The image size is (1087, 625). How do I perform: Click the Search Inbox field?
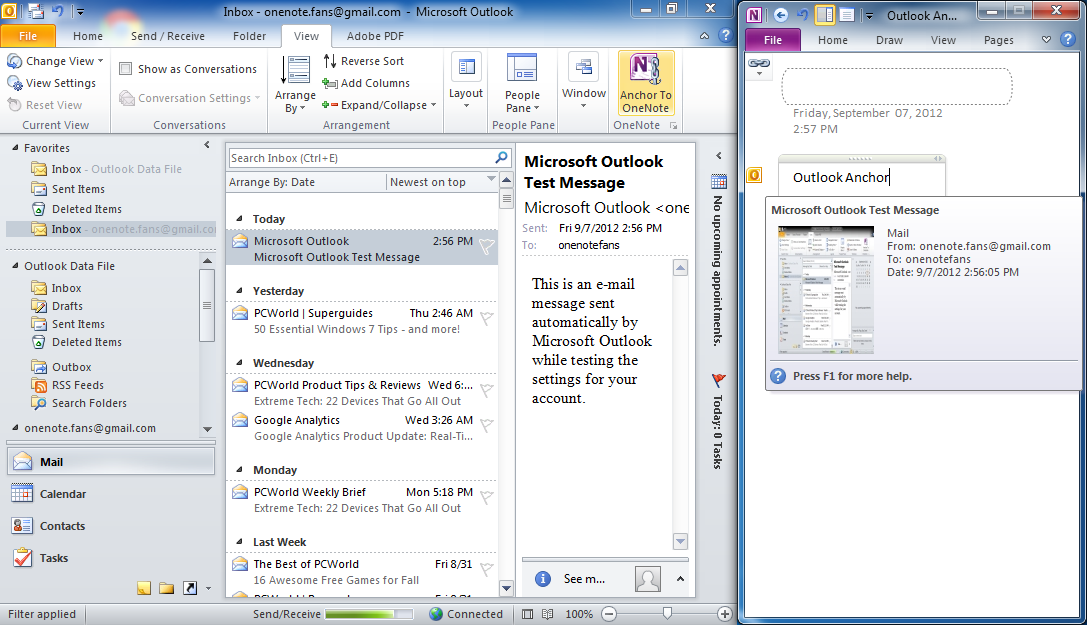click(360, 158)
